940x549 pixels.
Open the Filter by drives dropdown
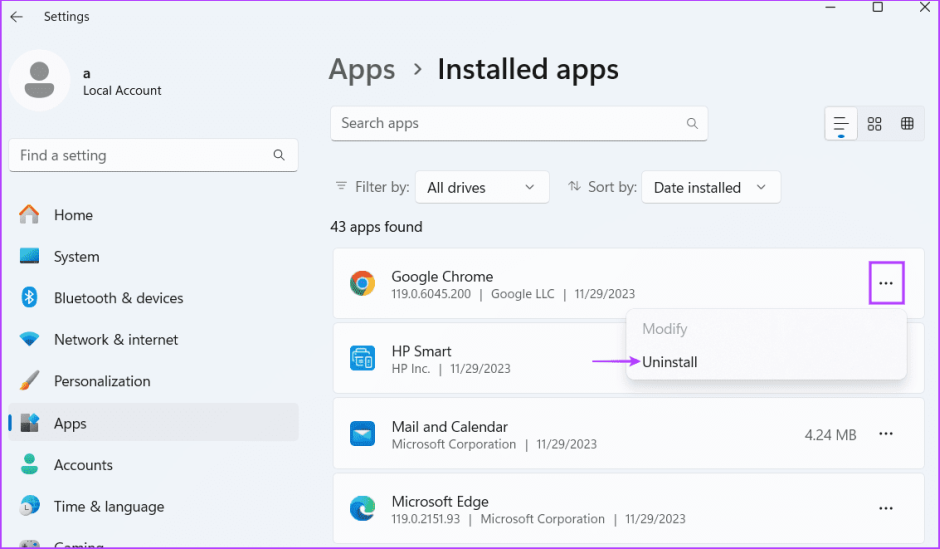tap(482, 187)
